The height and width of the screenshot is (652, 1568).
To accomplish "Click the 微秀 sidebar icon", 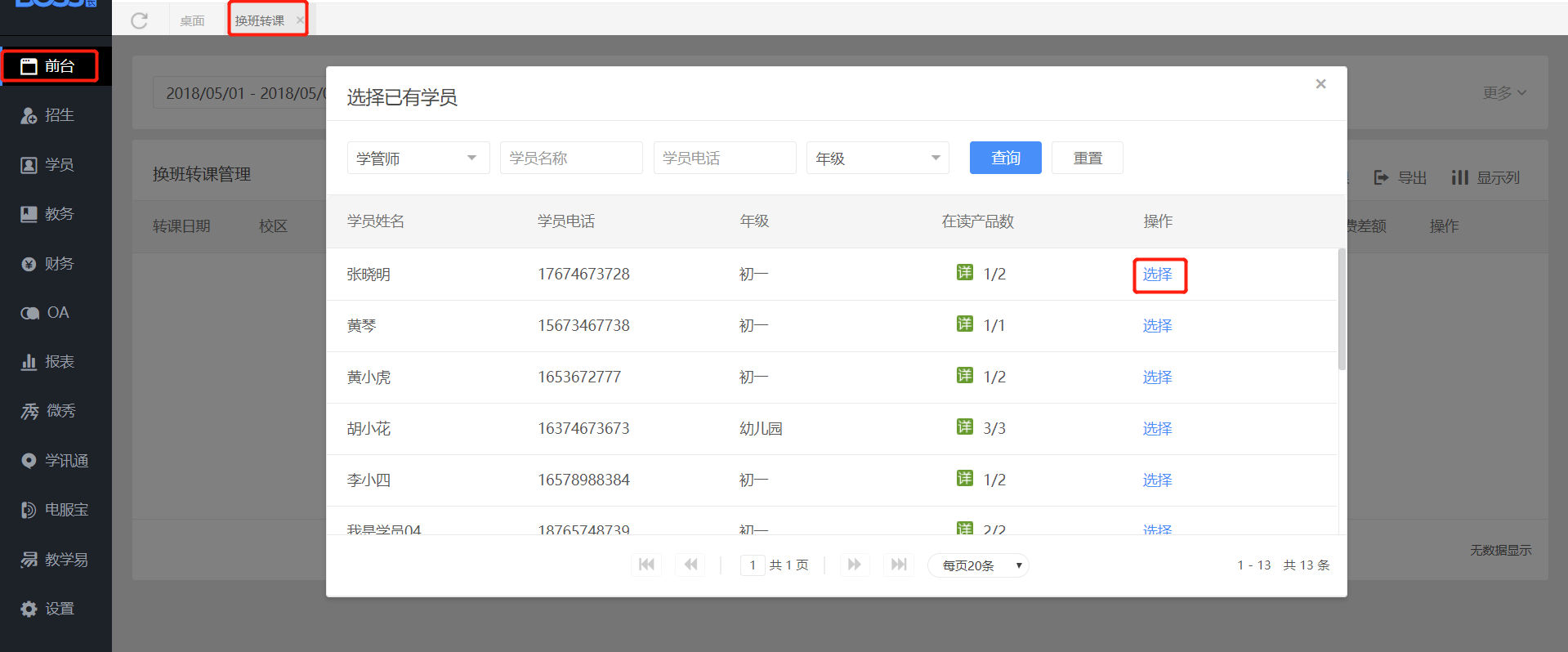I will [x=29, y=411].
